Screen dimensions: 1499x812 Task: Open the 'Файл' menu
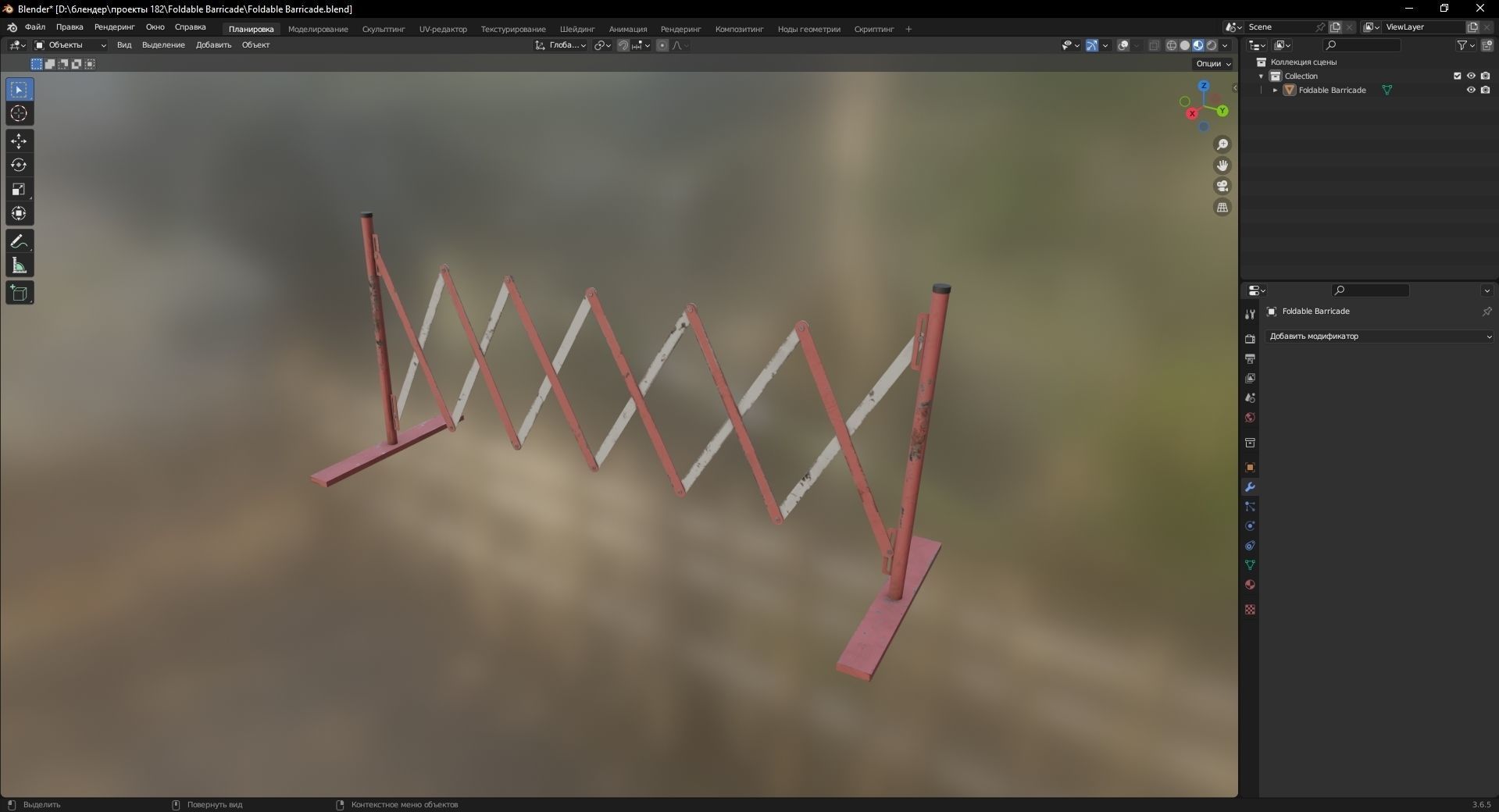point(35,27)
